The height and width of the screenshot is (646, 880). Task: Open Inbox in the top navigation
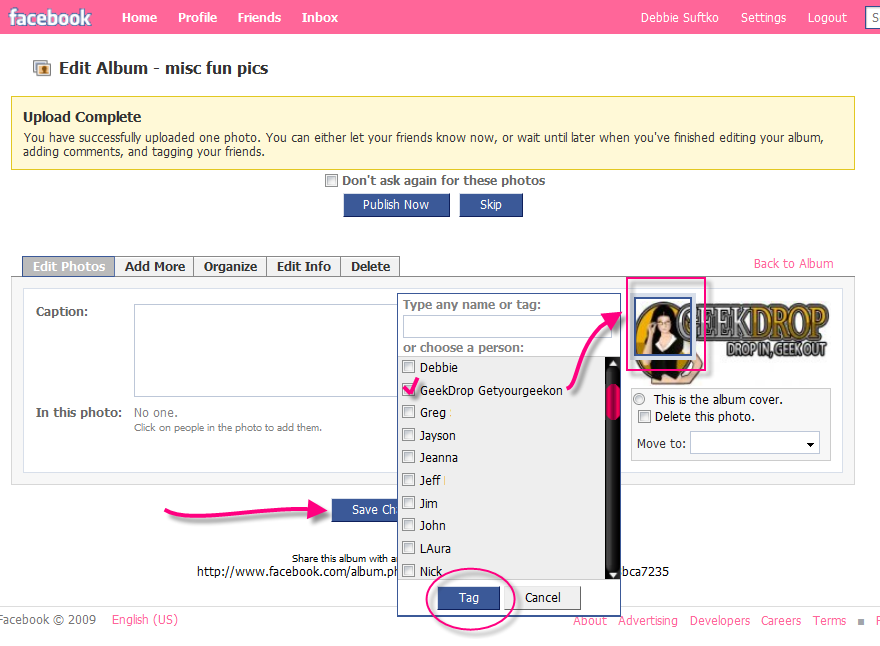click(x=320, y=17)
